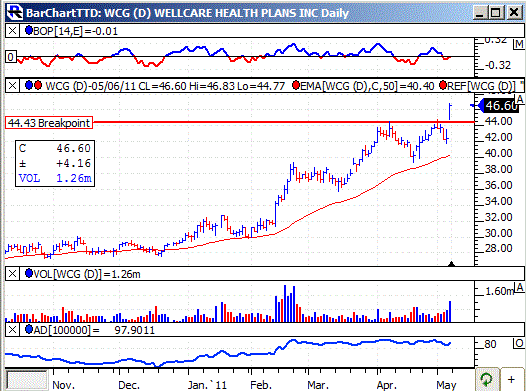
Task: Click the Apr. date axis label
Action: pos(387,385)
